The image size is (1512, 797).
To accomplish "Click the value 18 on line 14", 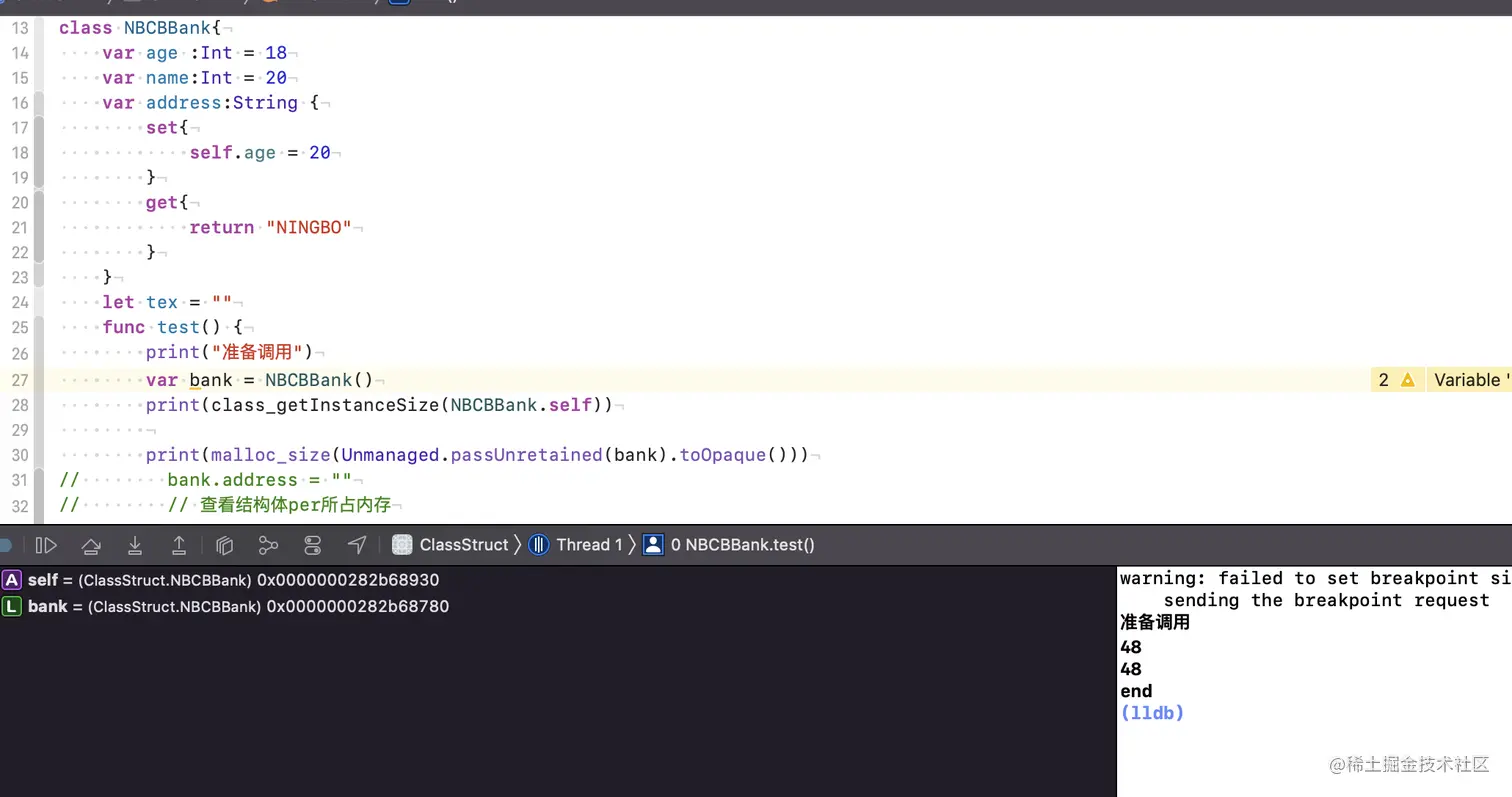I will (276, 53).
